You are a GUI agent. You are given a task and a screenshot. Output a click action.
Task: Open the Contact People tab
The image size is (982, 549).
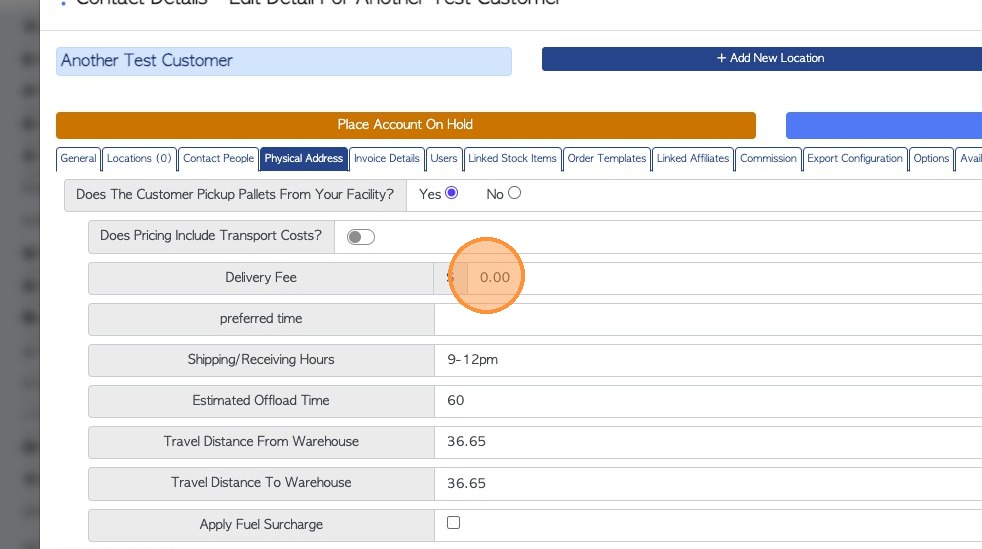(218, 158)
